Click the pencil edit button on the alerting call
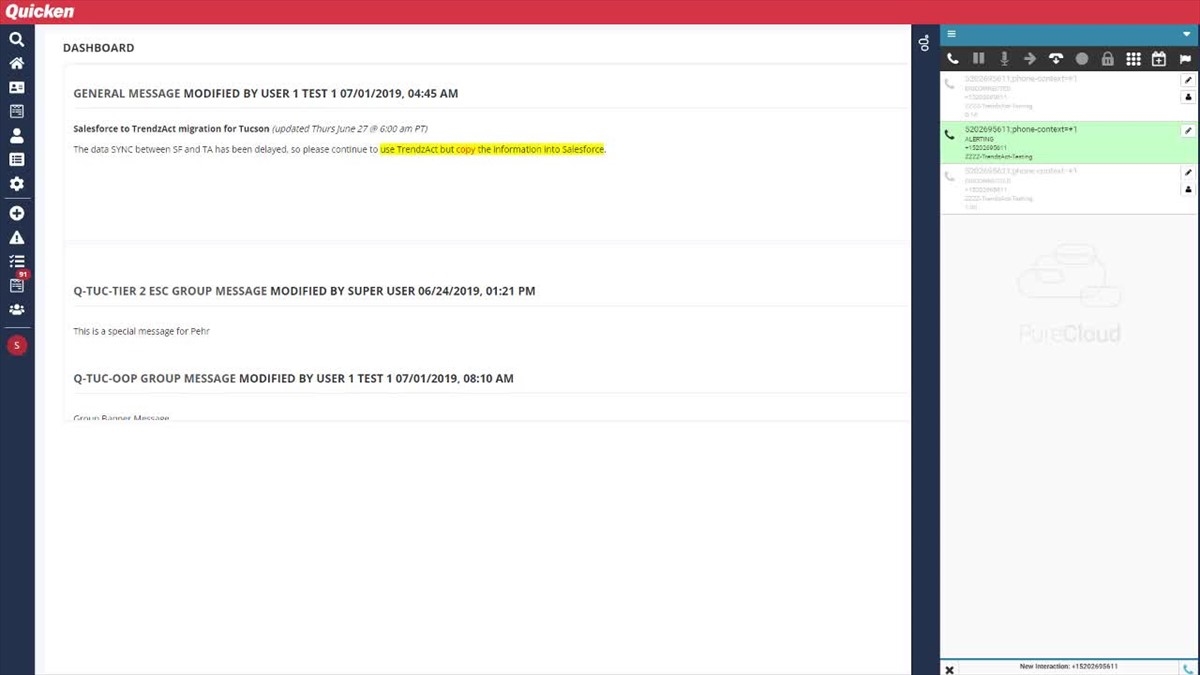The height and width of the screenshot is (675, 1200). point(1188,131)
